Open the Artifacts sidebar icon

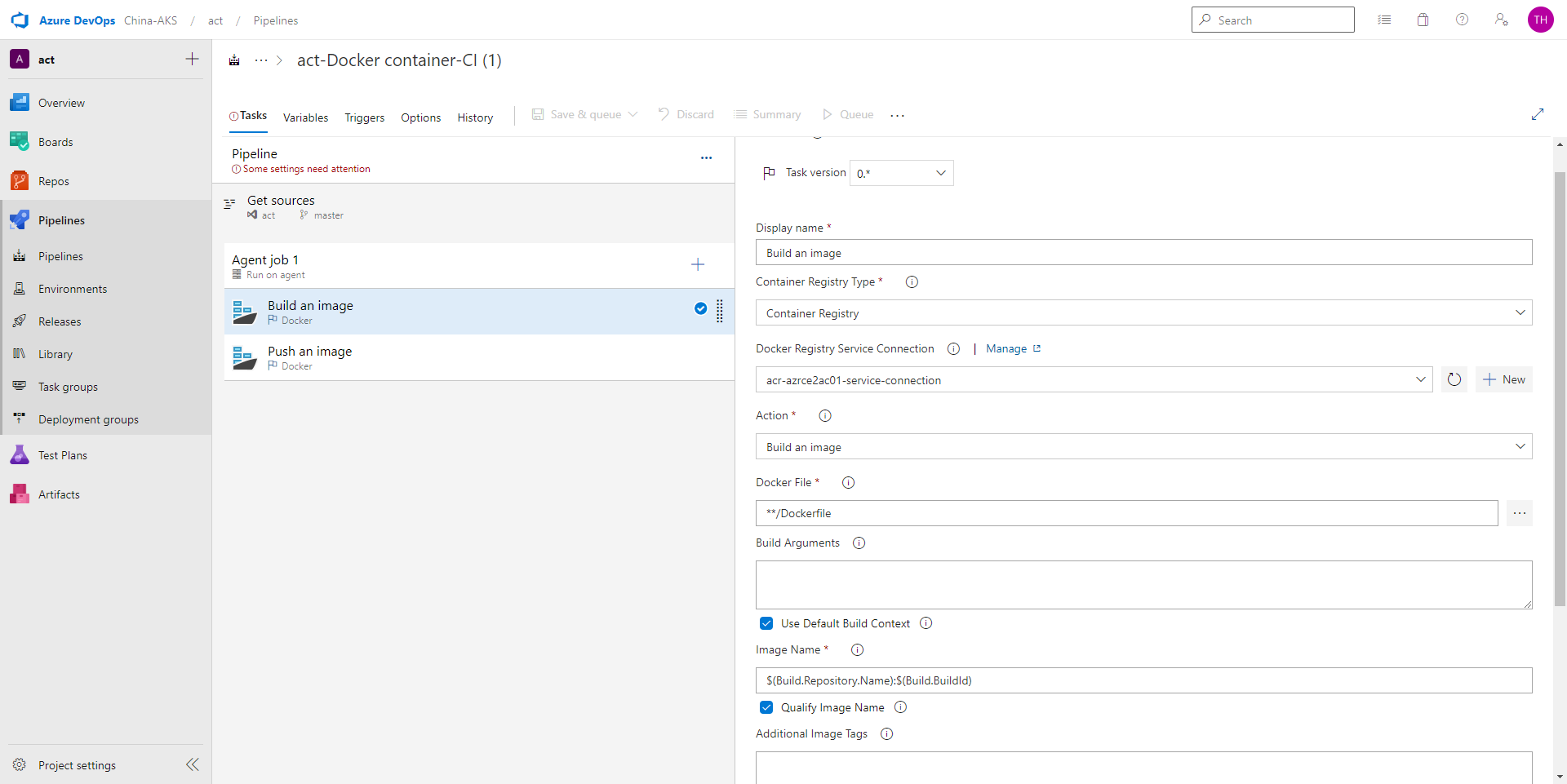click(x=20, y=494)
